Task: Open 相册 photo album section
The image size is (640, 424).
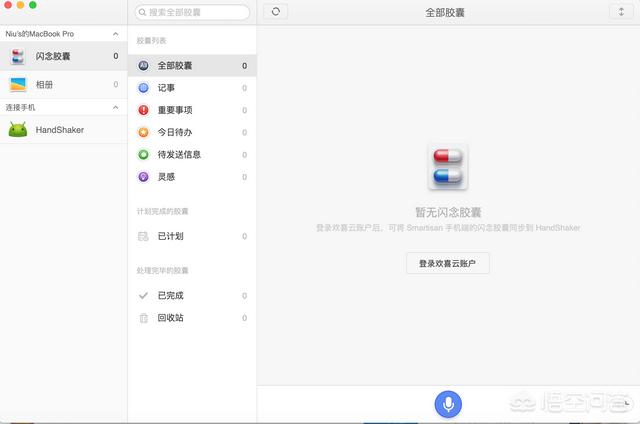Action: [45, 85]
